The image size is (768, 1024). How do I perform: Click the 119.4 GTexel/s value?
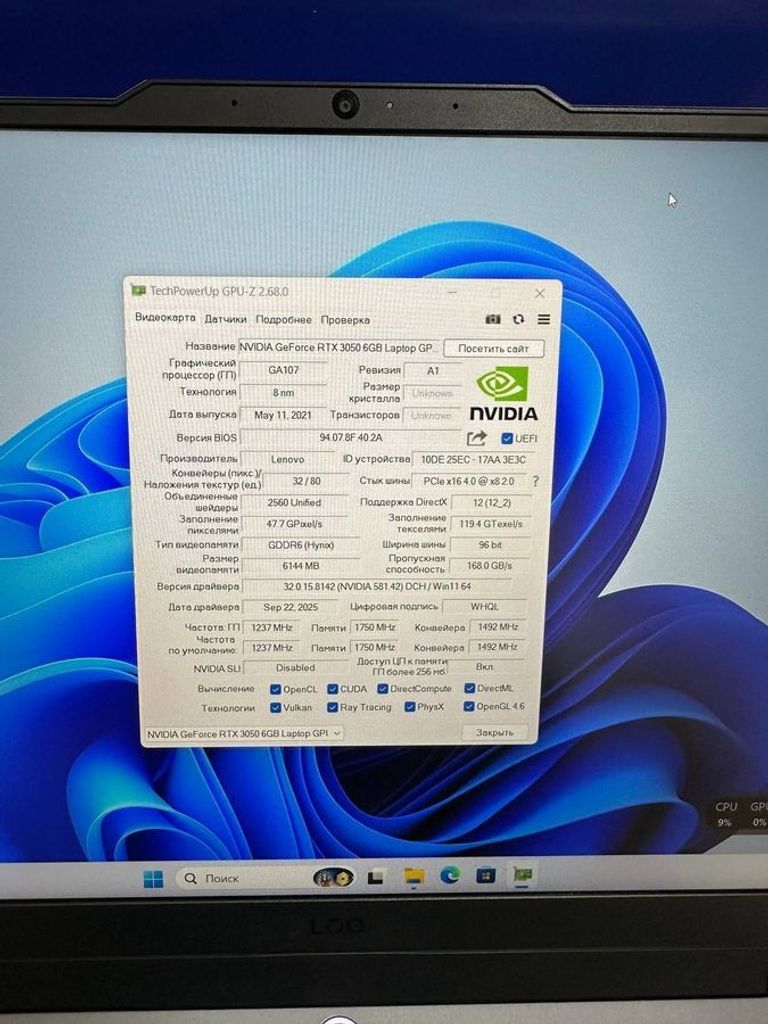click(490, 524)
